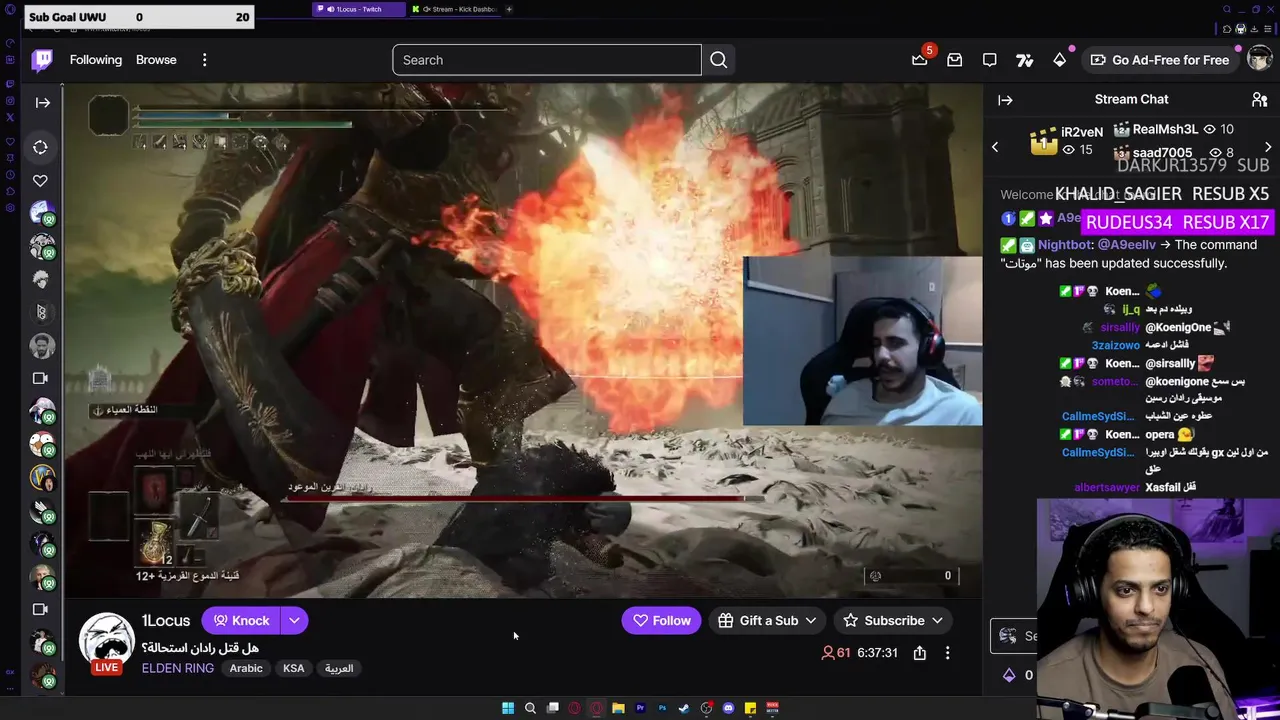Select the العربية tag

click(x=339, y=668)
